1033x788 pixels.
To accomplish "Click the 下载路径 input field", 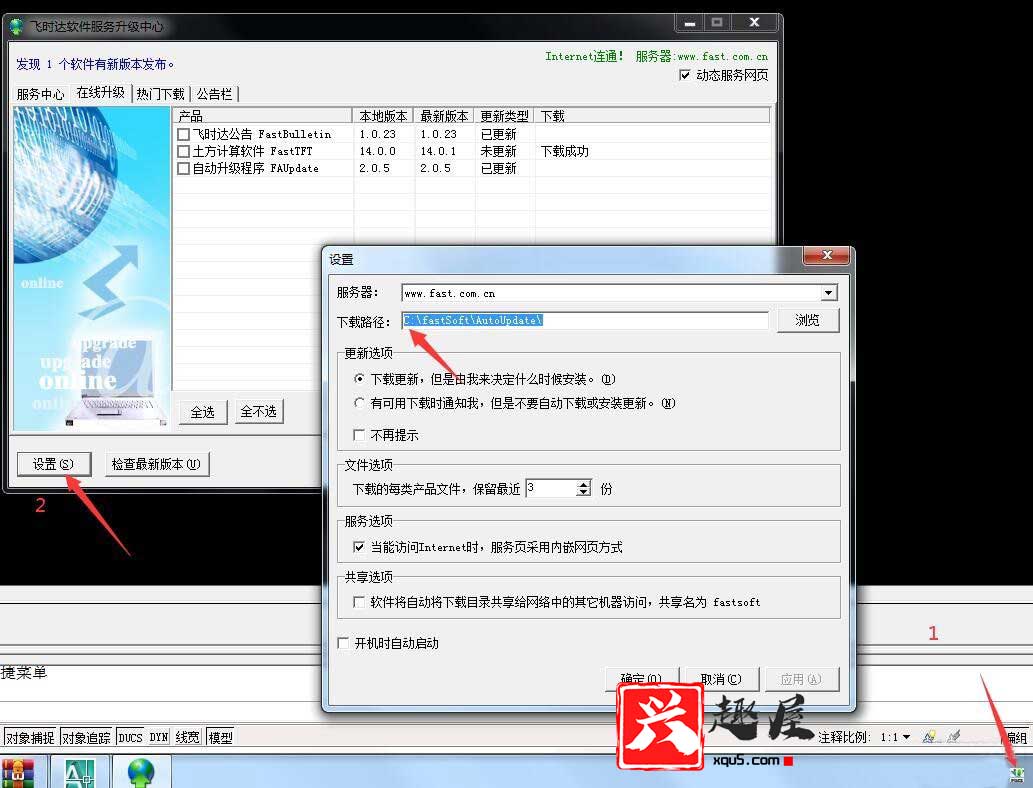I will pyautogui.click(x=585, y=320).
